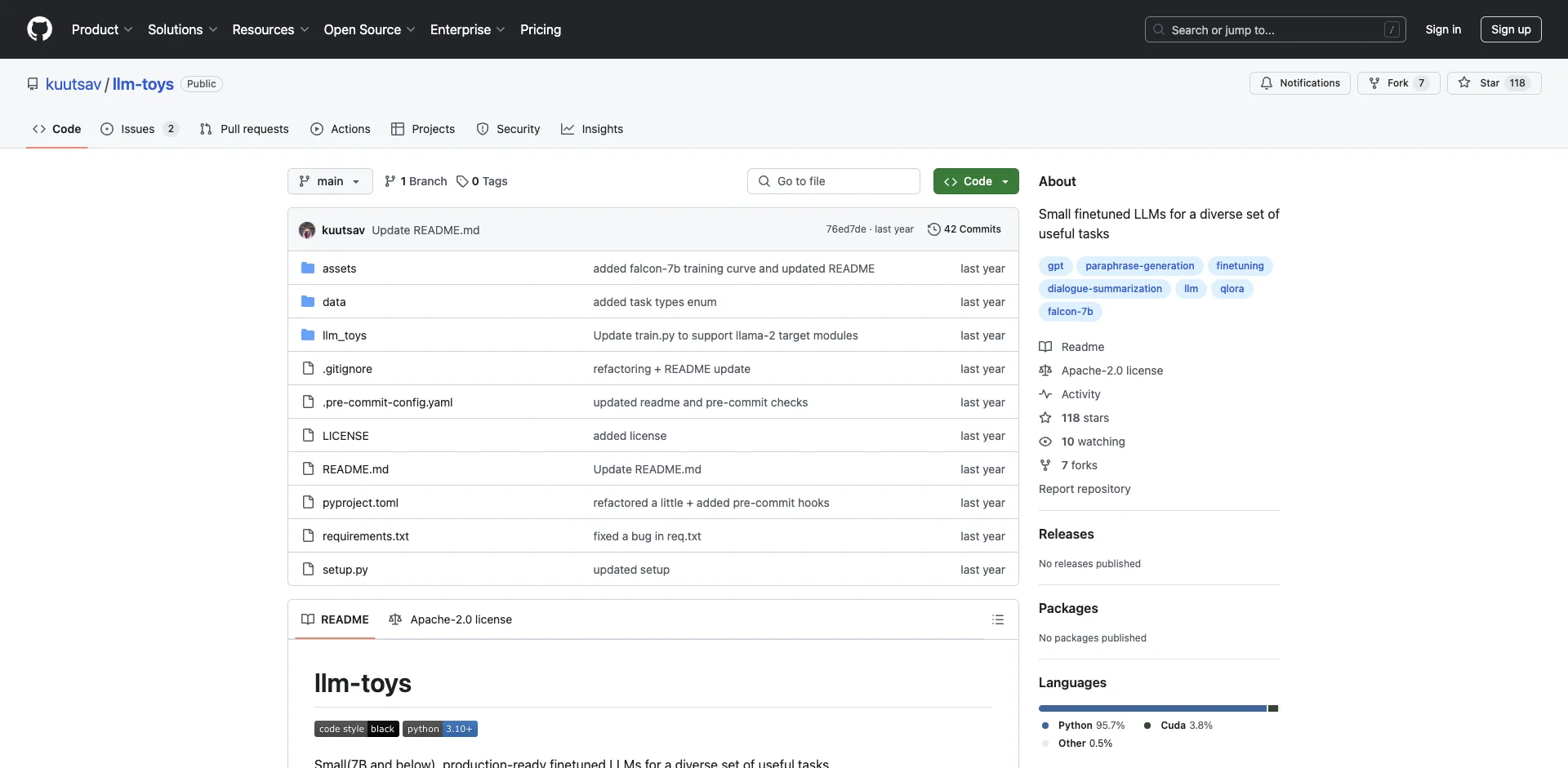Viewport: 1568px width, 768px height.
Task: Switch to the Projects tab
Action: click(x=423, y=129)
